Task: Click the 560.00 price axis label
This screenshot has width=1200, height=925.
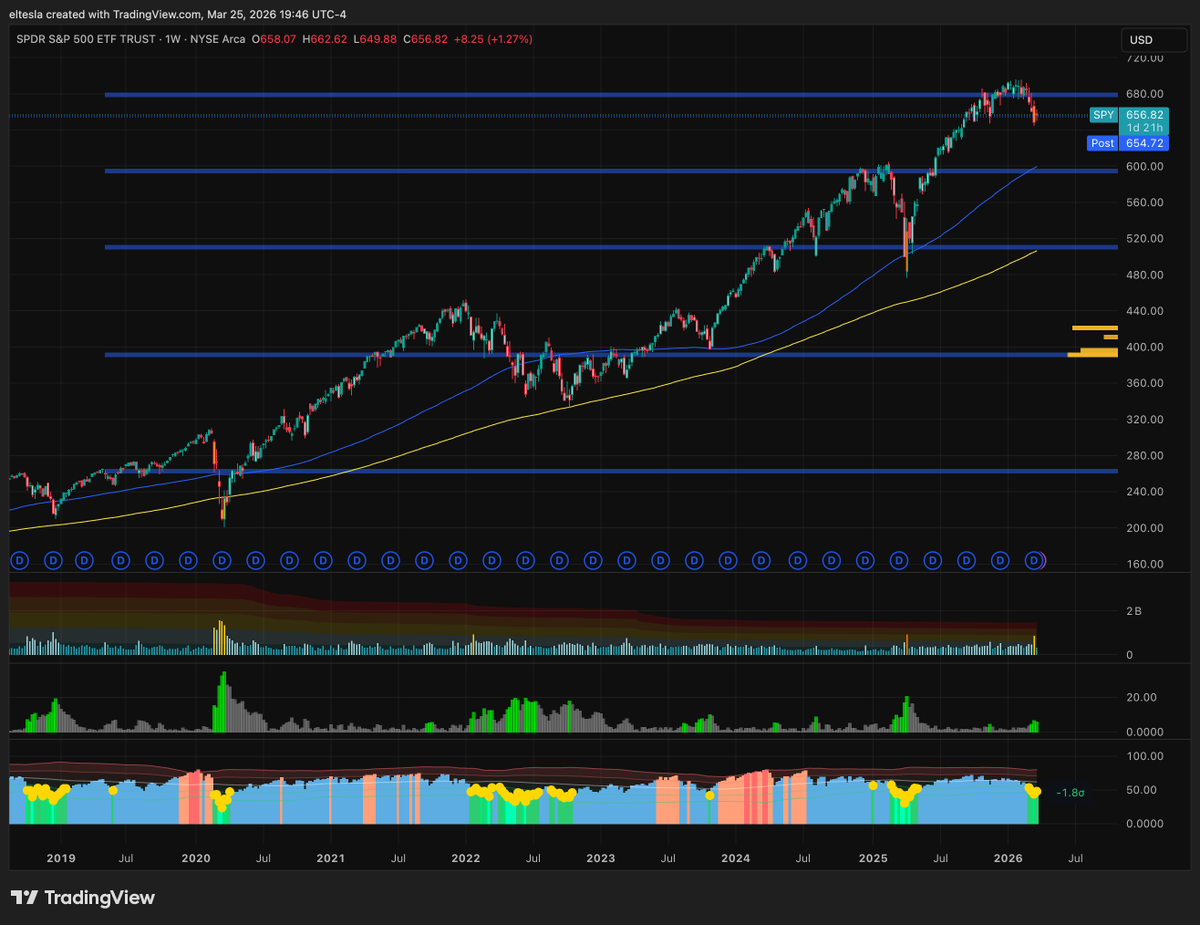Action: click(x=1144, y=203)
